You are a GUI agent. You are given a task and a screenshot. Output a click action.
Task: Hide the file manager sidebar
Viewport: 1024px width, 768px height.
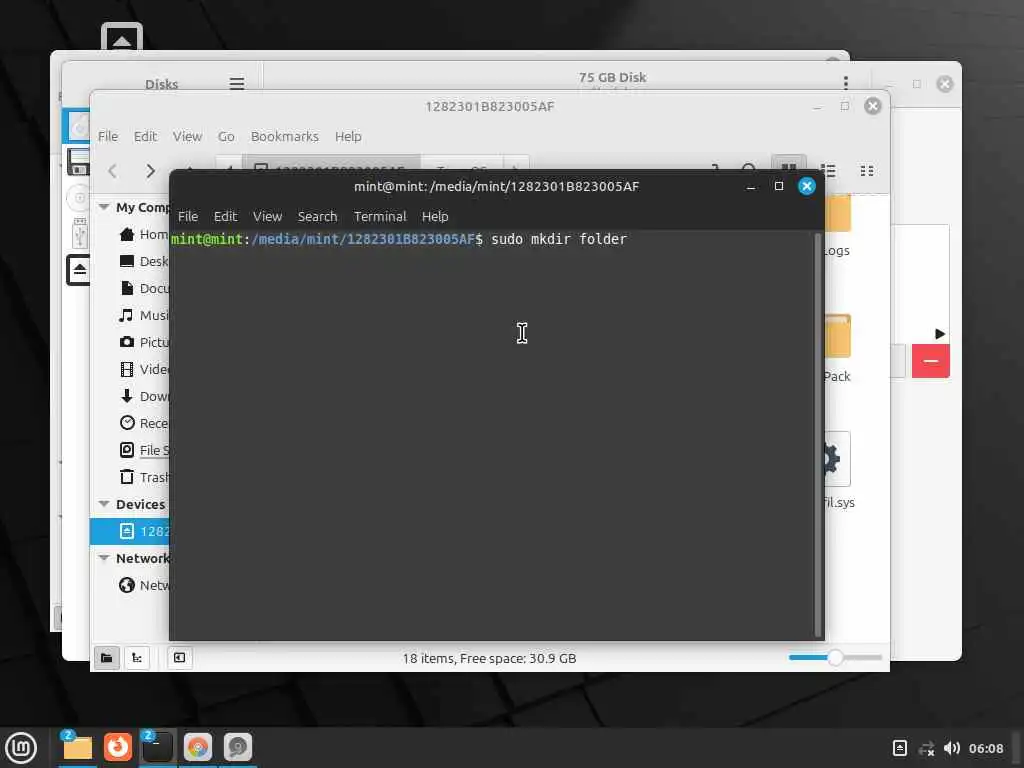(180, 658)
